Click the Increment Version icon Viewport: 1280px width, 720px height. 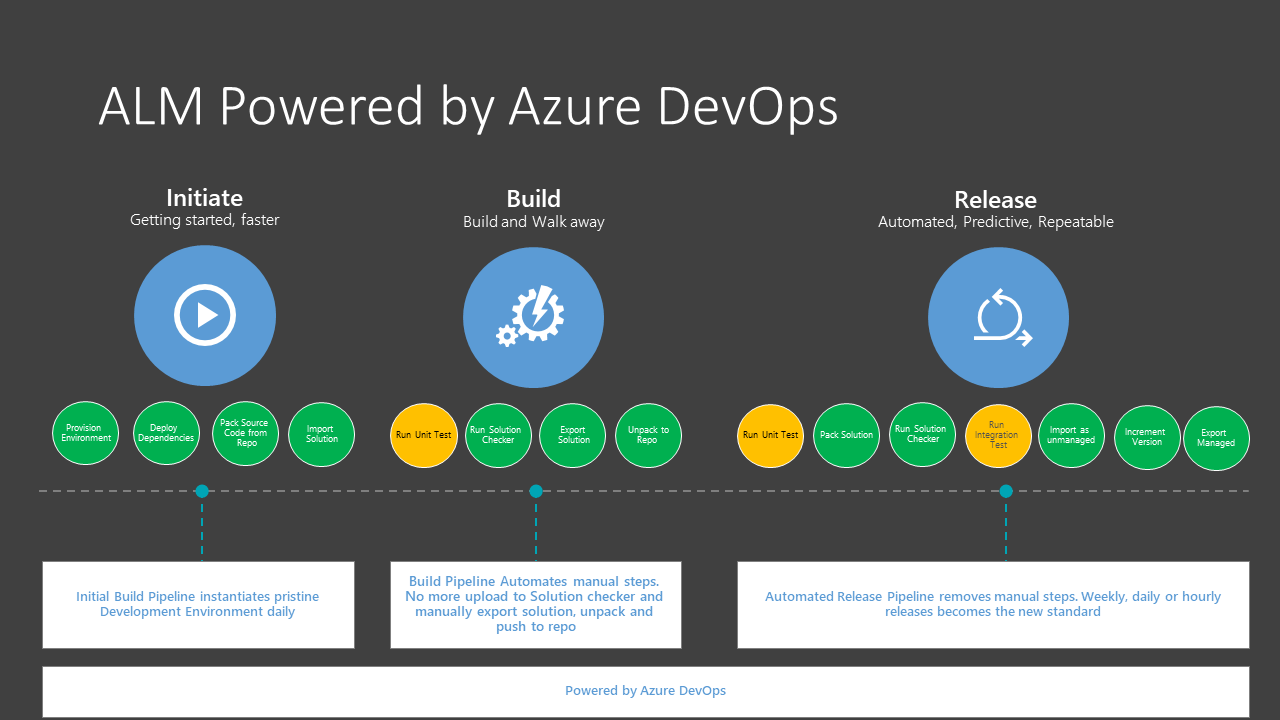point(1147,438)
